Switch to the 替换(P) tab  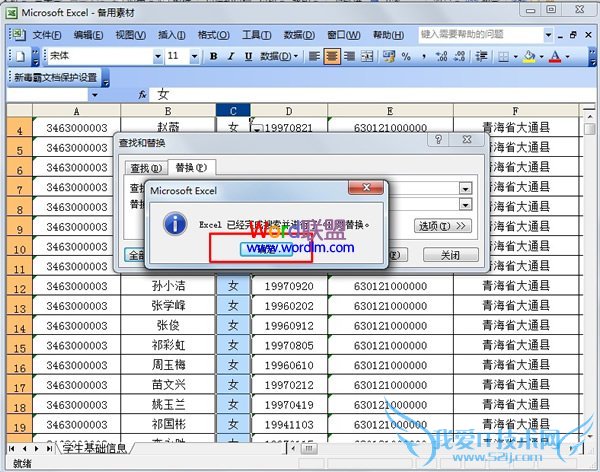(x=191, y=167)
